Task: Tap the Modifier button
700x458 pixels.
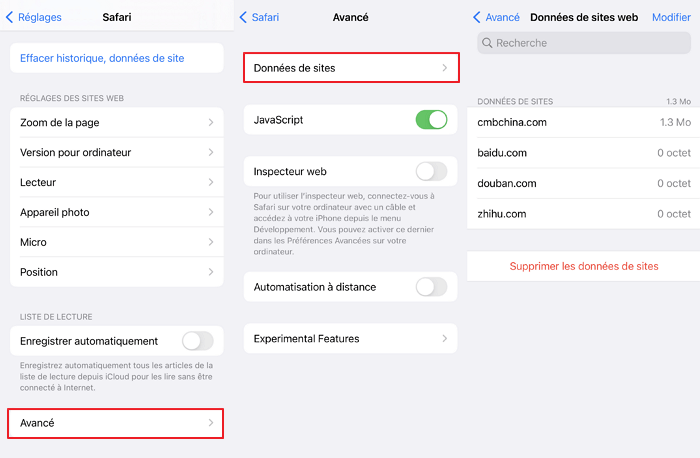Action: click(x=671, y=17)
